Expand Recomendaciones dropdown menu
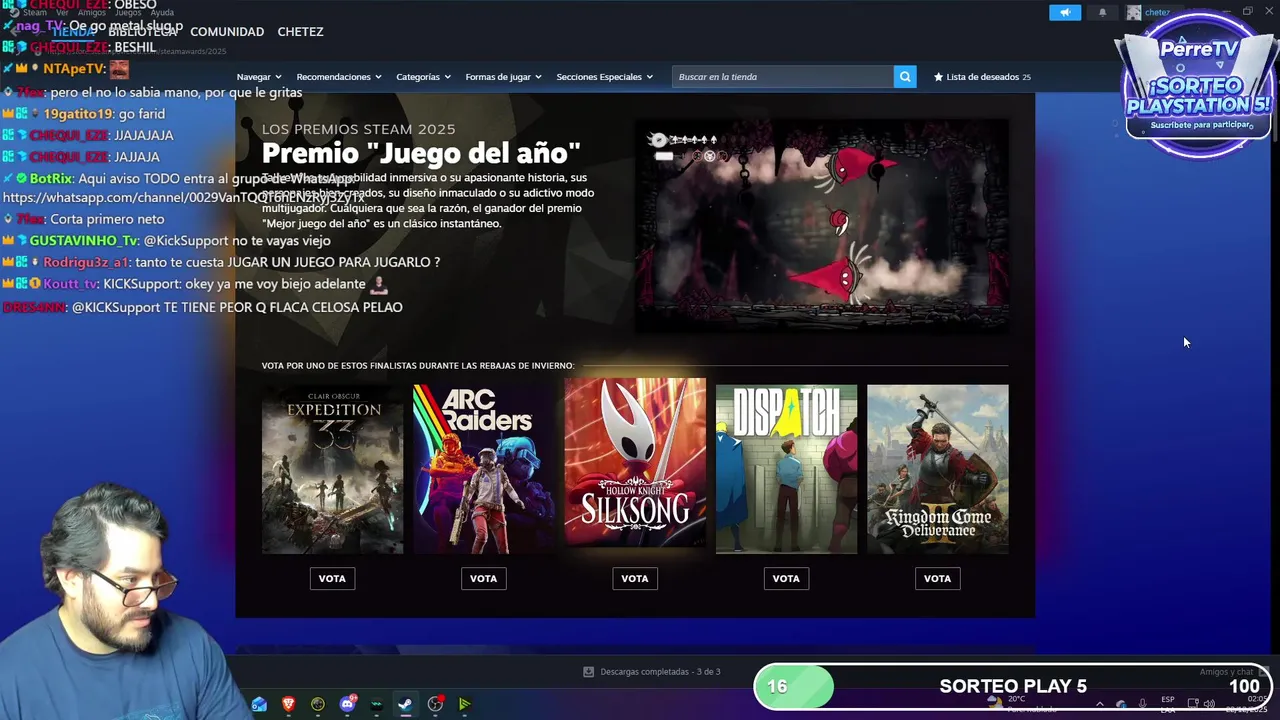The height and width of the screenshot is (720, 1280). (339, 77)
